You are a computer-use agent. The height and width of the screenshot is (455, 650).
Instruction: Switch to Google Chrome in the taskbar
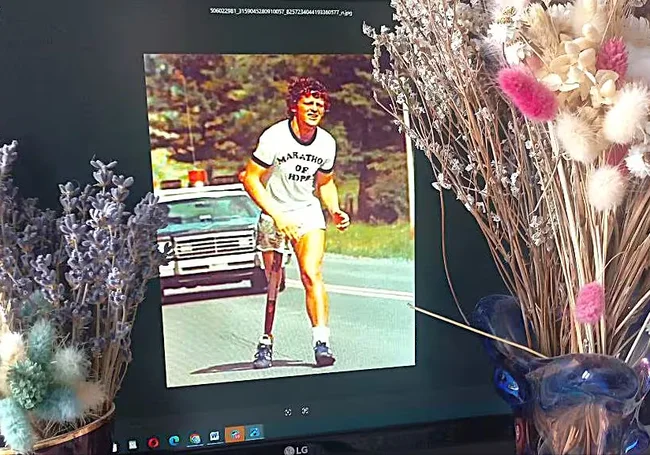(x=194, y=439)
